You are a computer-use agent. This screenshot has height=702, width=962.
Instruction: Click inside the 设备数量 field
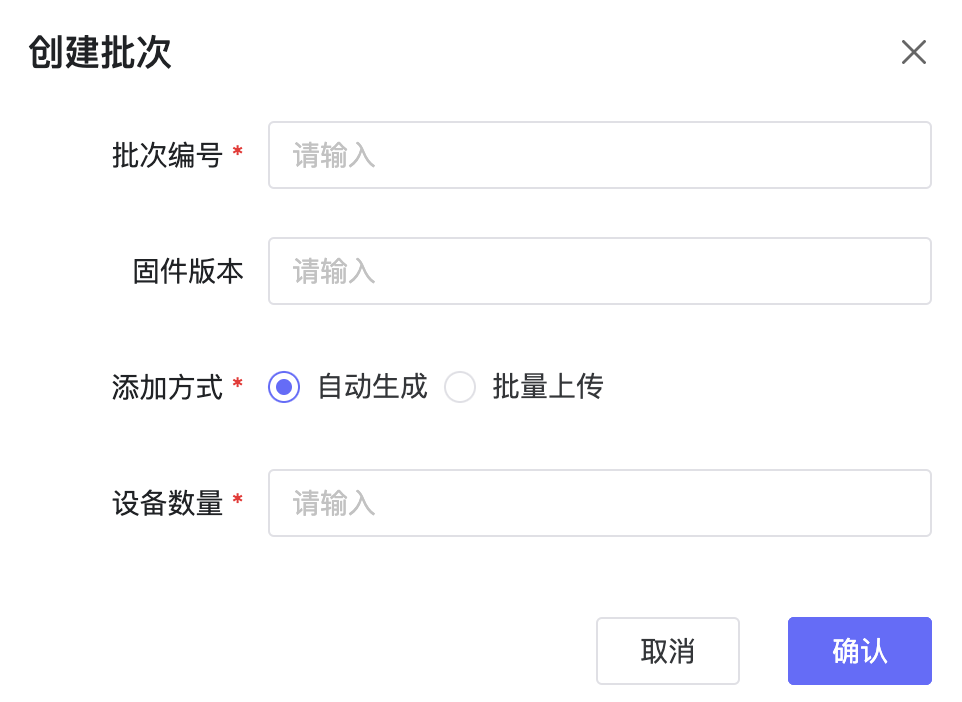click(x=598, y=502)
